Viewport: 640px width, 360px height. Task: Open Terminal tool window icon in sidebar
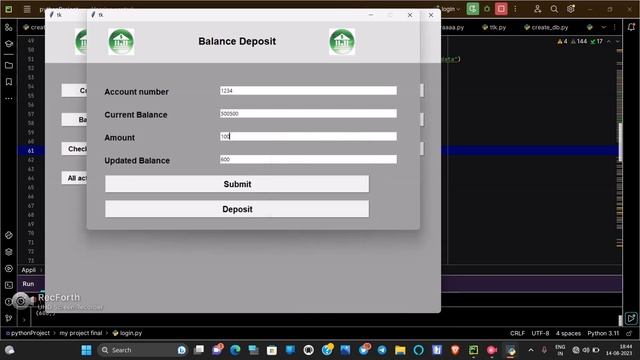(x=9, y=285)
